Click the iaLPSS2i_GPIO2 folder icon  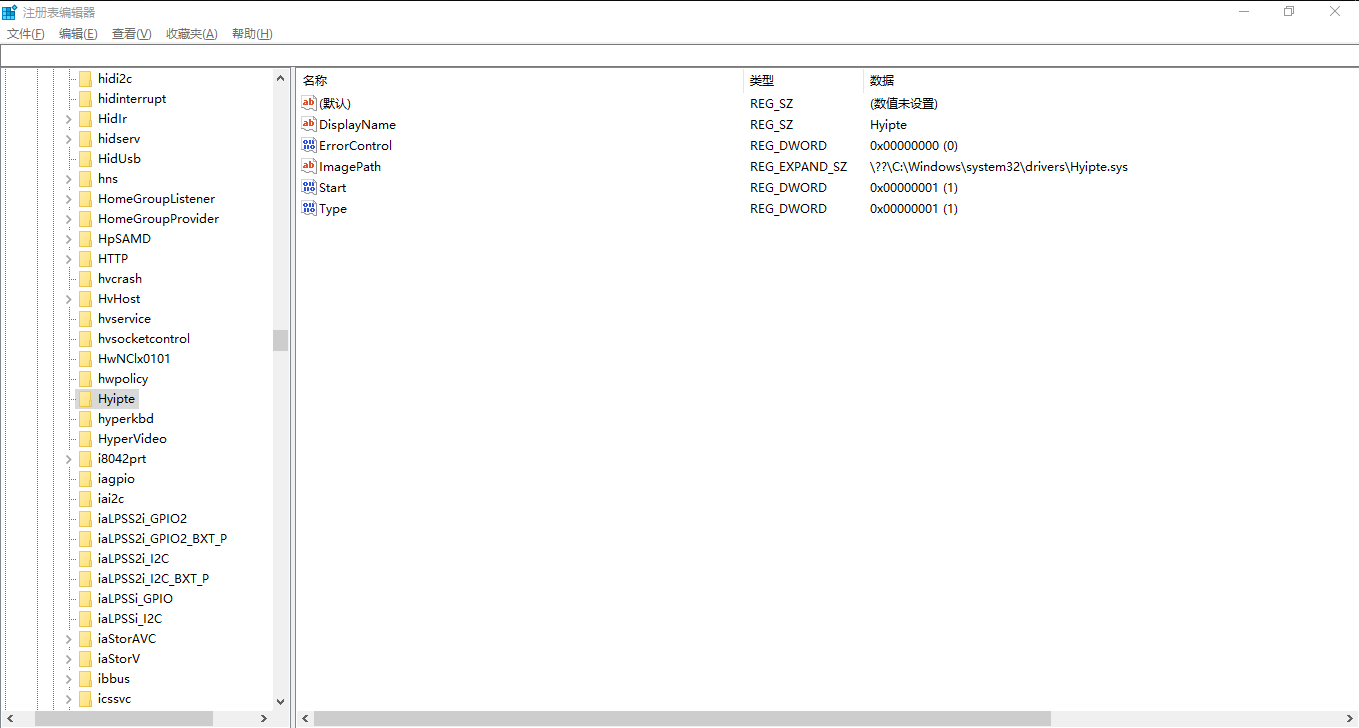pyautogui.click(x=85, y=518)
